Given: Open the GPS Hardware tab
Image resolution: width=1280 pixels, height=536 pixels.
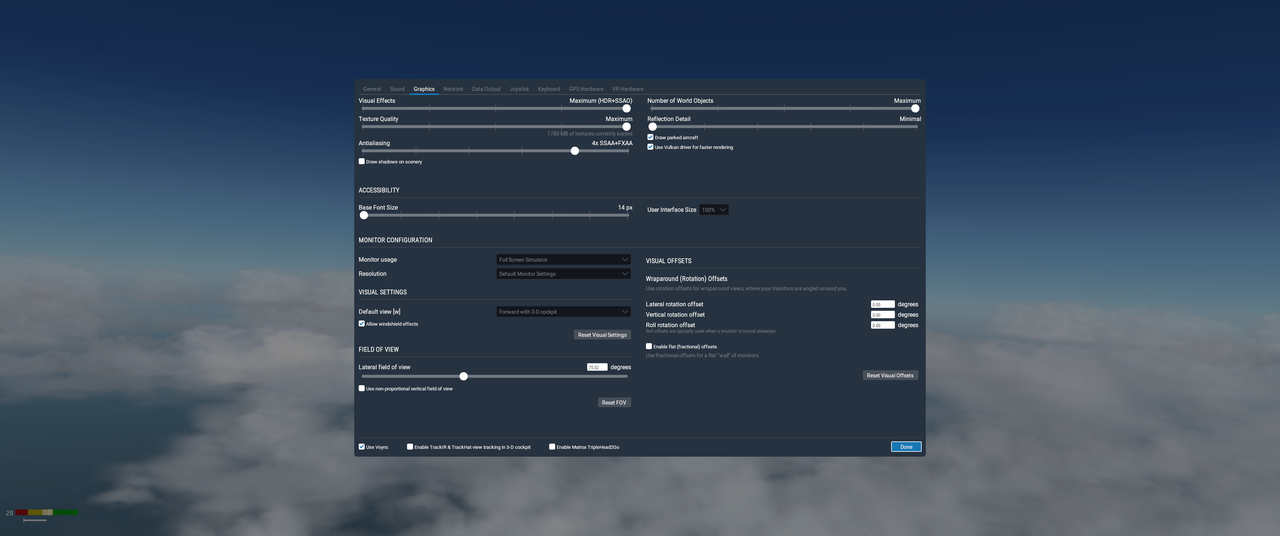Looking at the screenshot, I should click(x=586, y=89).
